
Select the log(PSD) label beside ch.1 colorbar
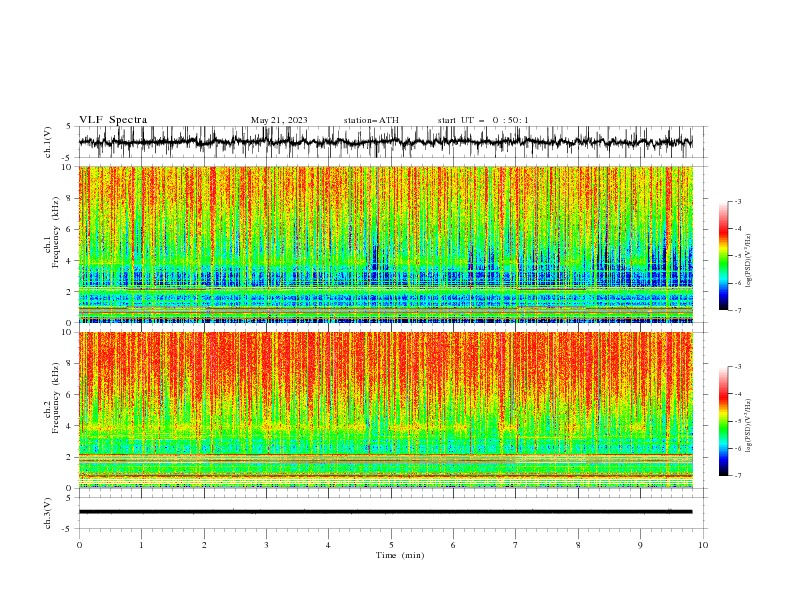coord(748,261)
